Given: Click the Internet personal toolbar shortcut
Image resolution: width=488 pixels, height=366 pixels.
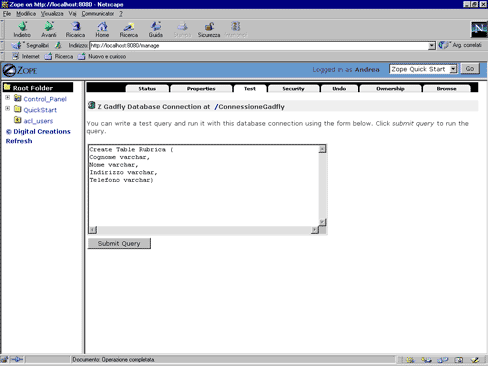Looking at the screenshot, I should pyautogui.click(x=26, y=56).
